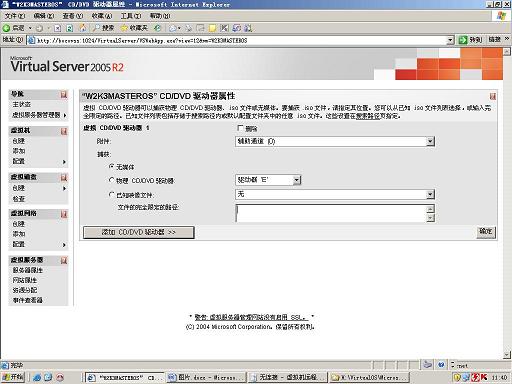Click the Search magnifier icon
This screenshot has height=384, width=512.
coord(96,28)
